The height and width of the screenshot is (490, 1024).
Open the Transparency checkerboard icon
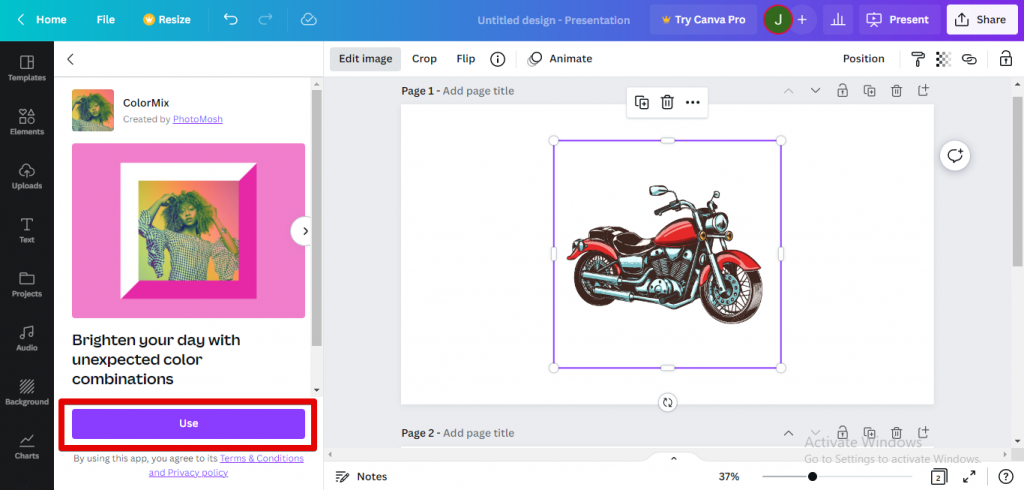pos(943,59)
